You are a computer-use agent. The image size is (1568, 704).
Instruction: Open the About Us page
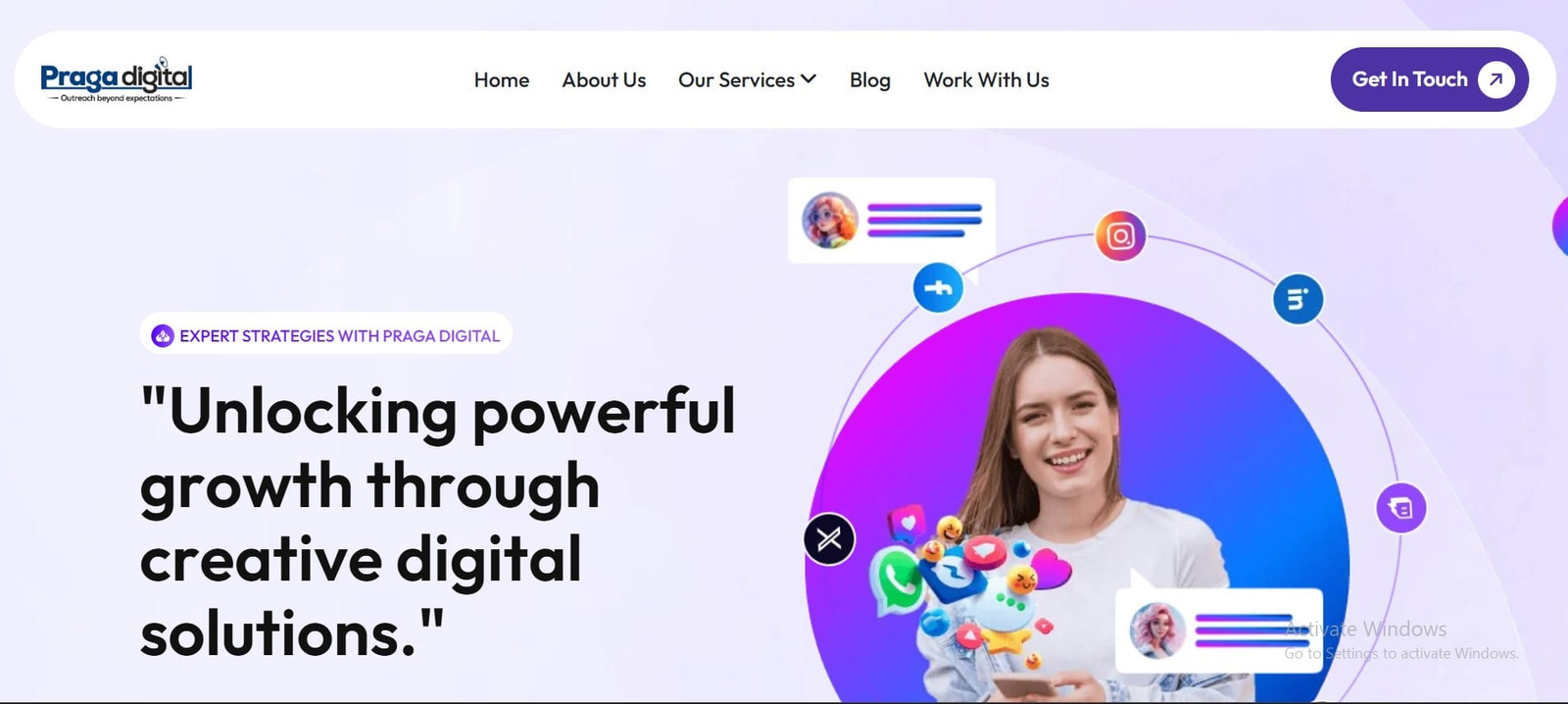(x=604, y=79)
